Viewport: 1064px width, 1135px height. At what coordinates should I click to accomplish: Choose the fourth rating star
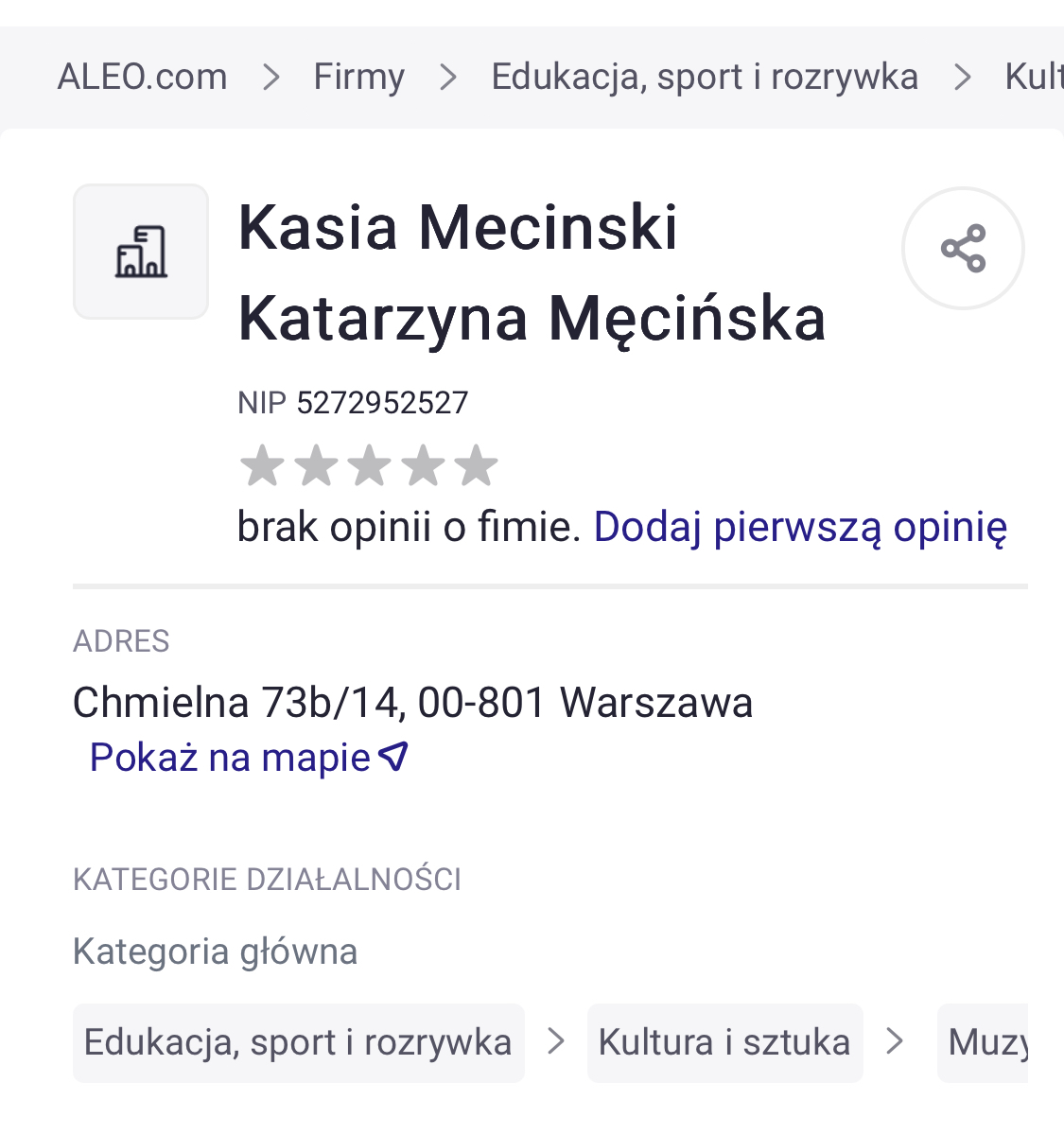423,465
